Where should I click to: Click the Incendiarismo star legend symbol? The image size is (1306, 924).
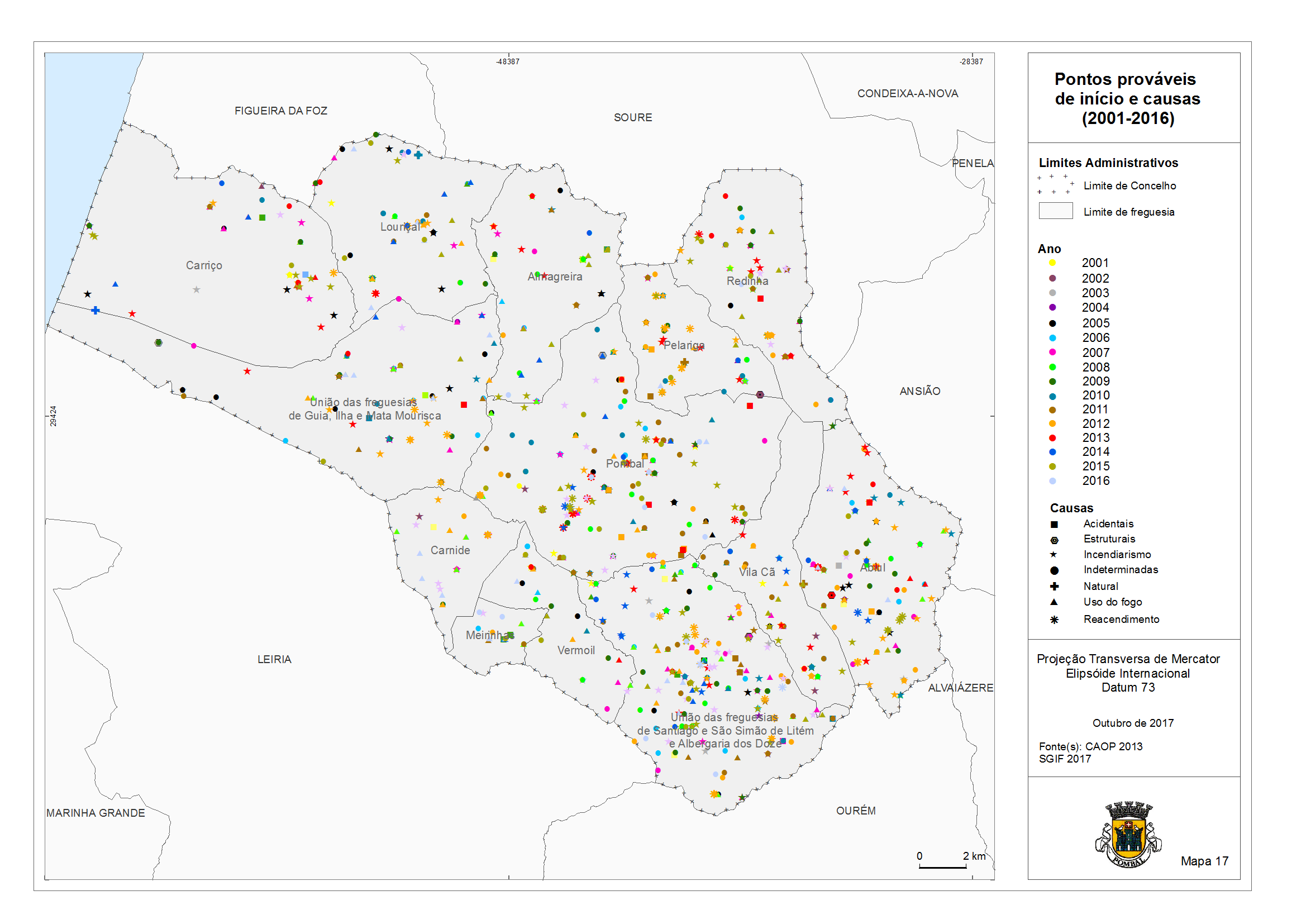click(1054, 555)
